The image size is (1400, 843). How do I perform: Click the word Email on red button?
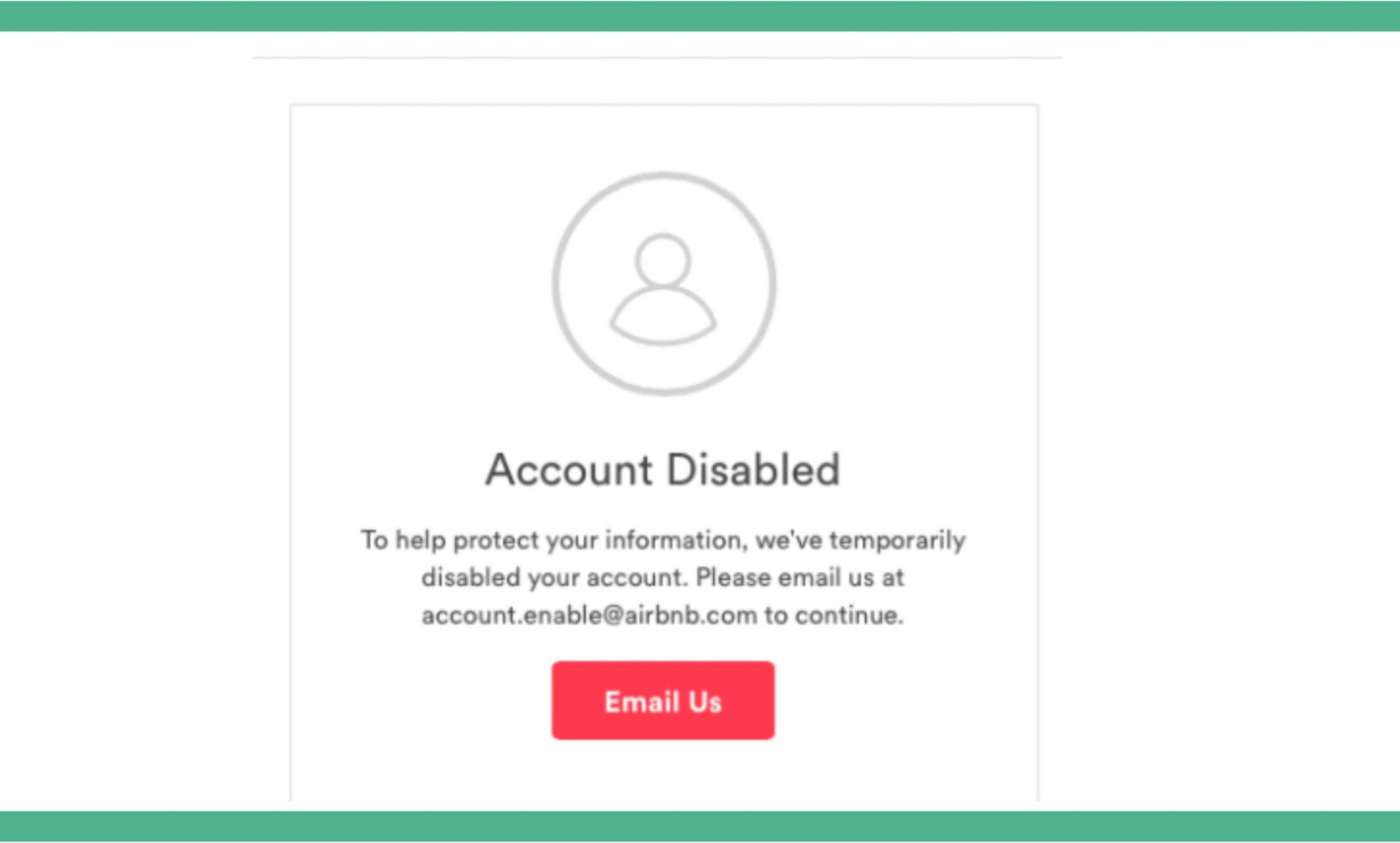642,701
